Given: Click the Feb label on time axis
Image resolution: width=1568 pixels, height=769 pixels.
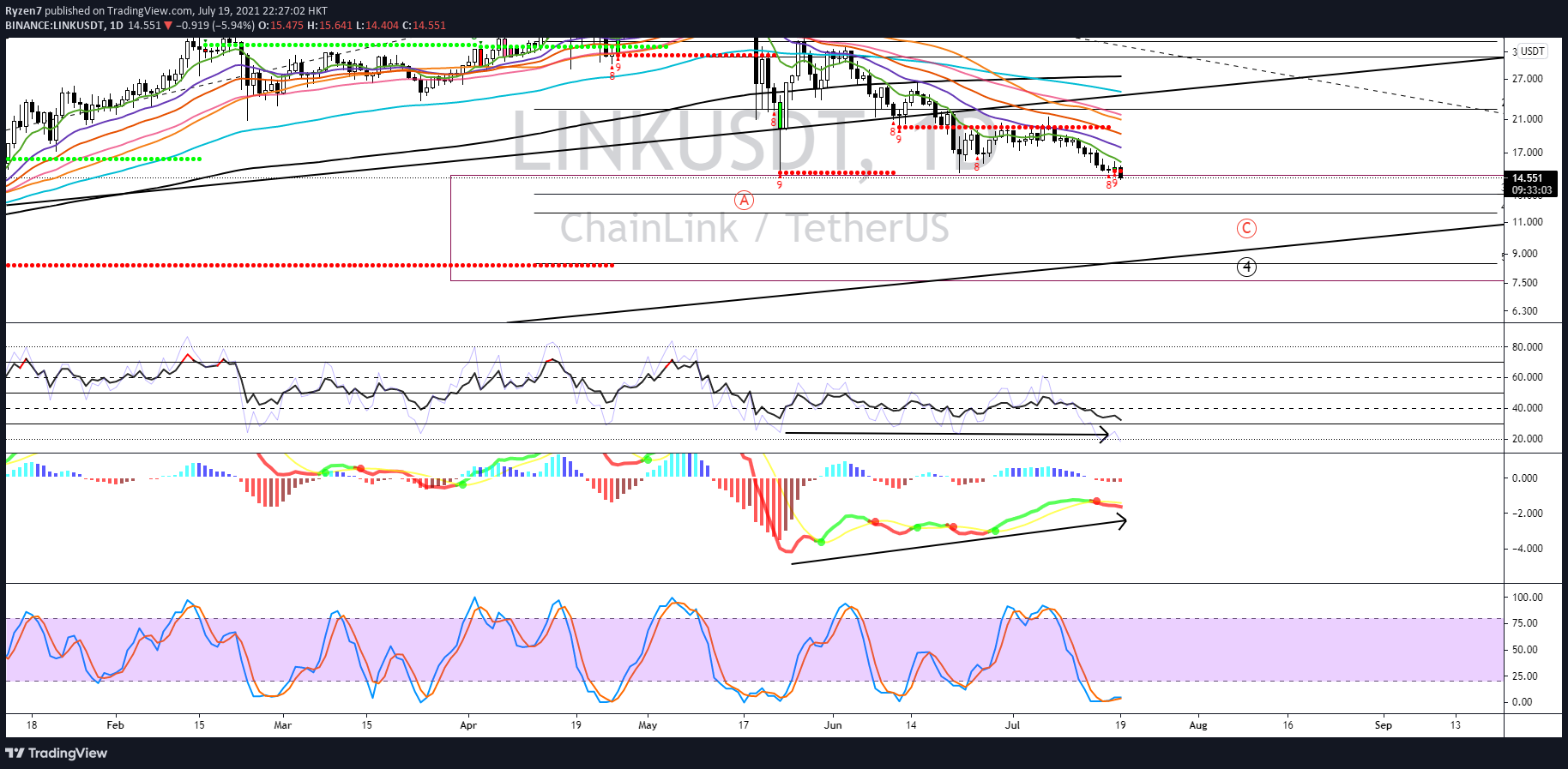Looking at the screenshot, I should click(x=115, y=725).
